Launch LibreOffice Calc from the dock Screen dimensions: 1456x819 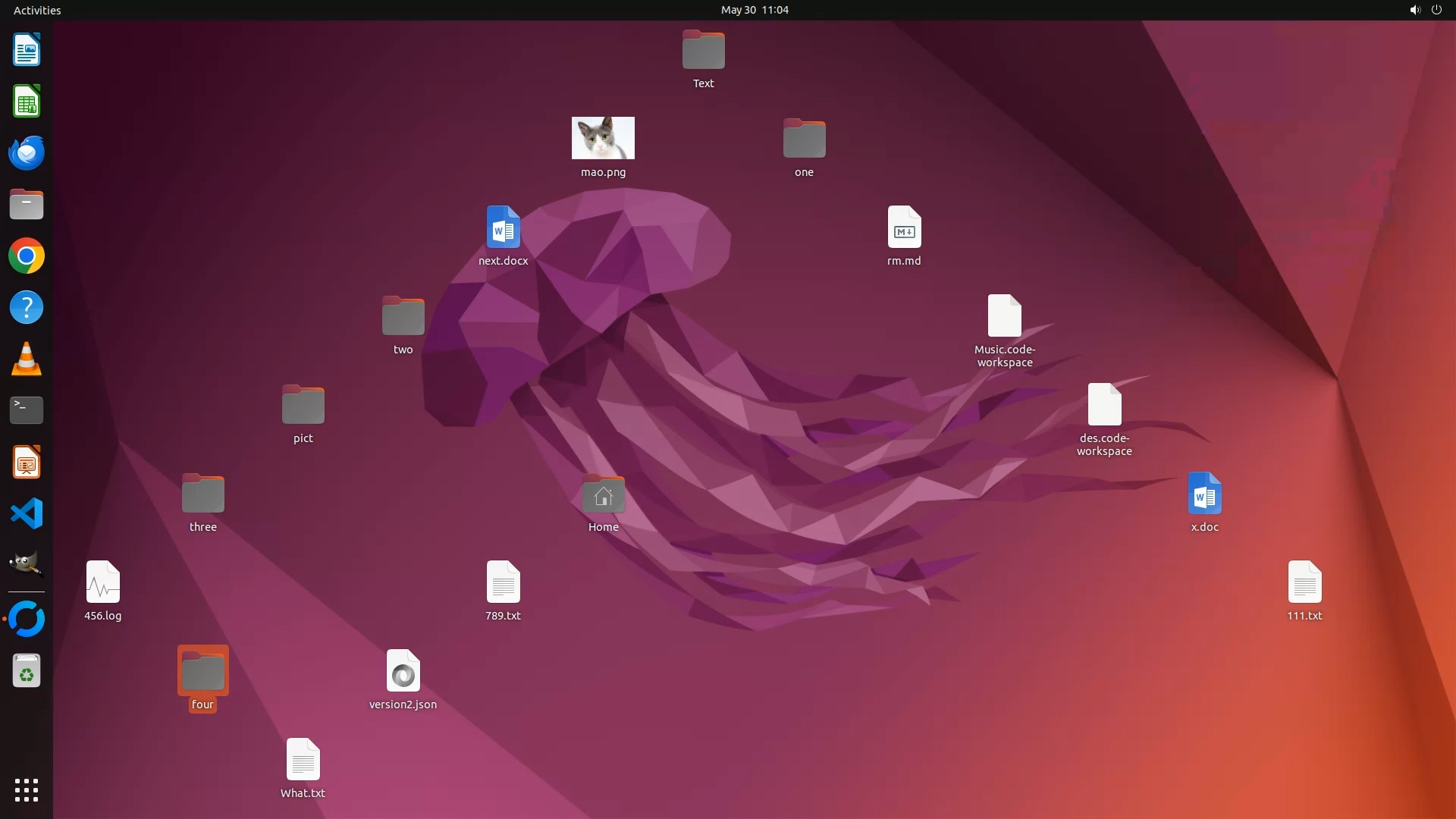27,102
